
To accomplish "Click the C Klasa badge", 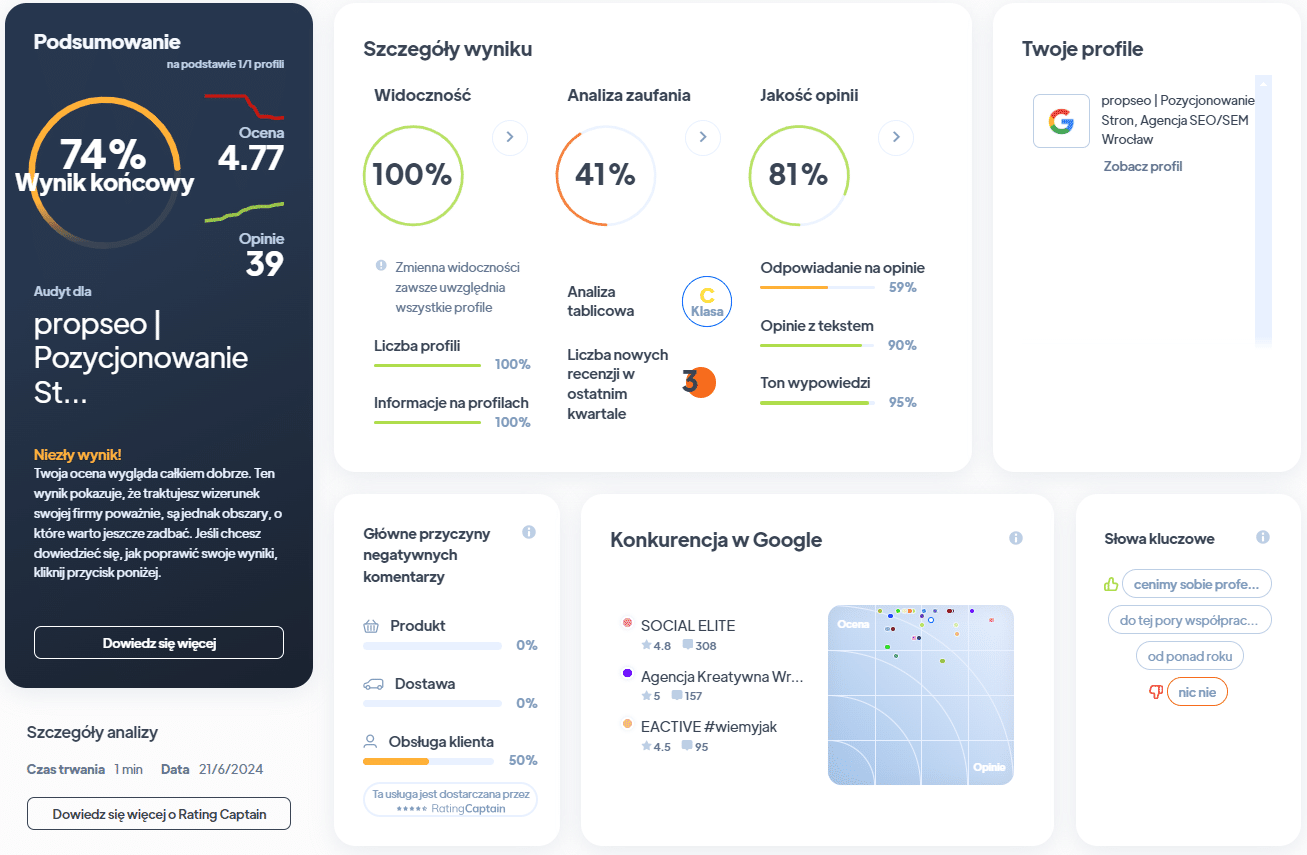I will tap(707, 302).
